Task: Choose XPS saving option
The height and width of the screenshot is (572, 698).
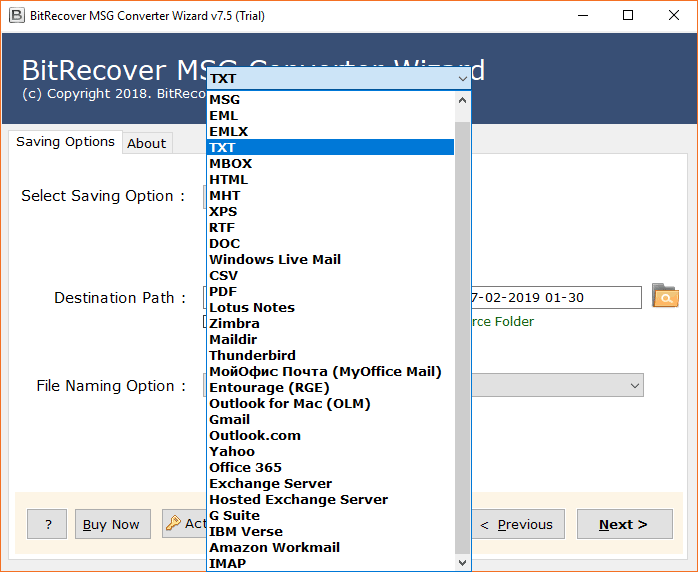Action: (x=330, y=212)
